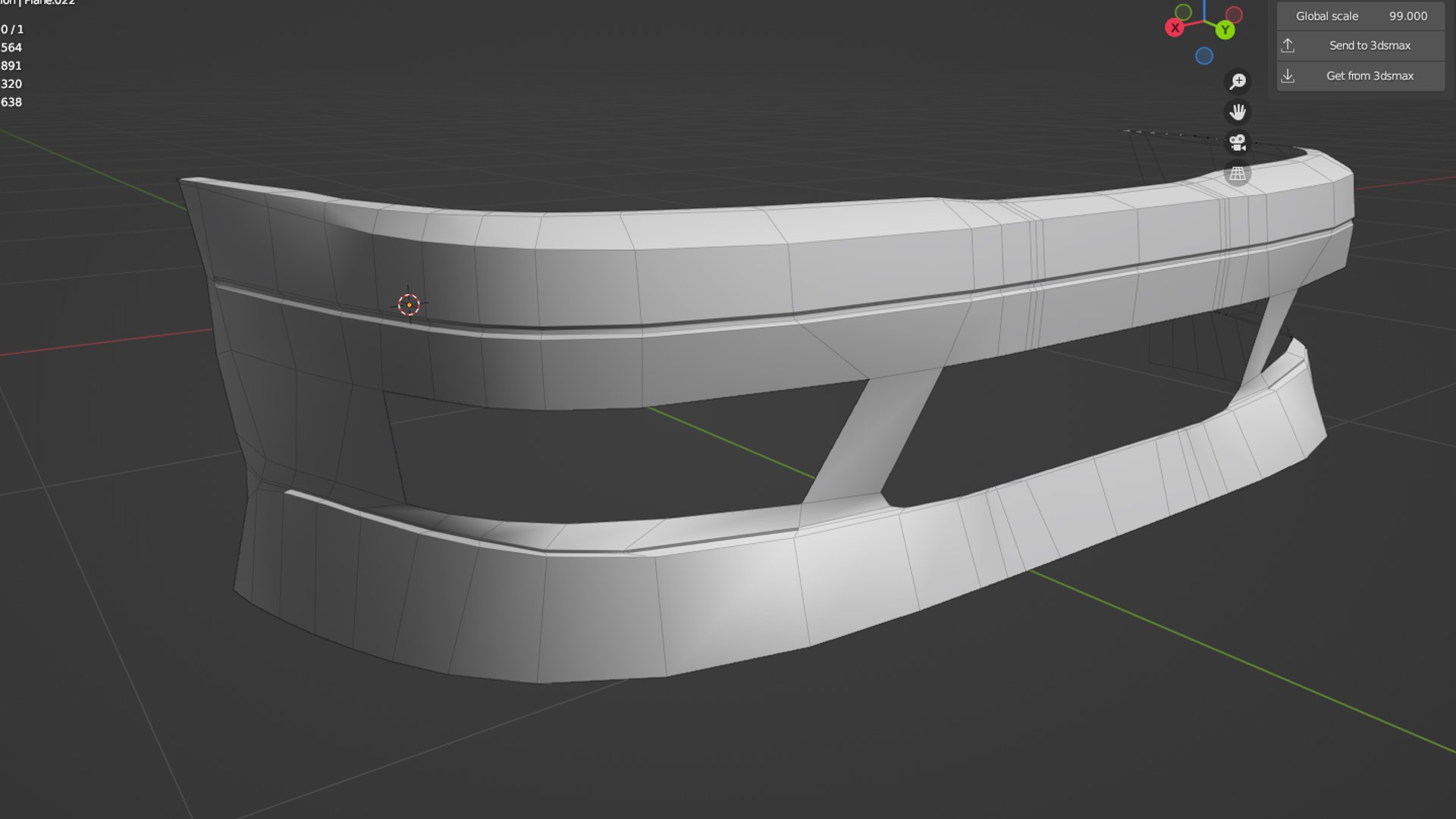Click the blue negative Z gizmo circle
The height and width of the screenshot is (819, 1456).
point(1204,56)
